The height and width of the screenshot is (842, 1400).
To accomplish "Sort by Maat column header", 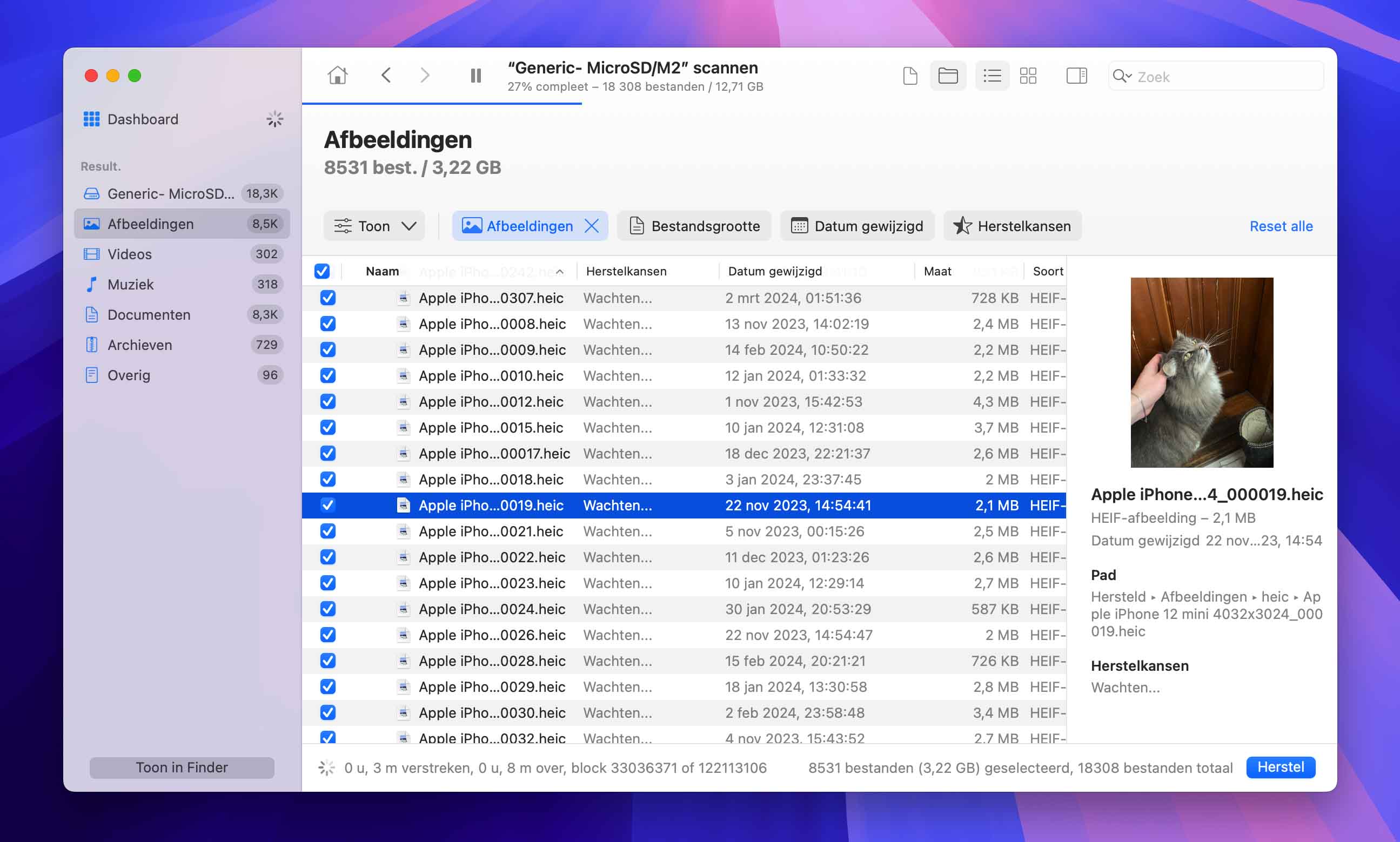I will tap(937, 271).
